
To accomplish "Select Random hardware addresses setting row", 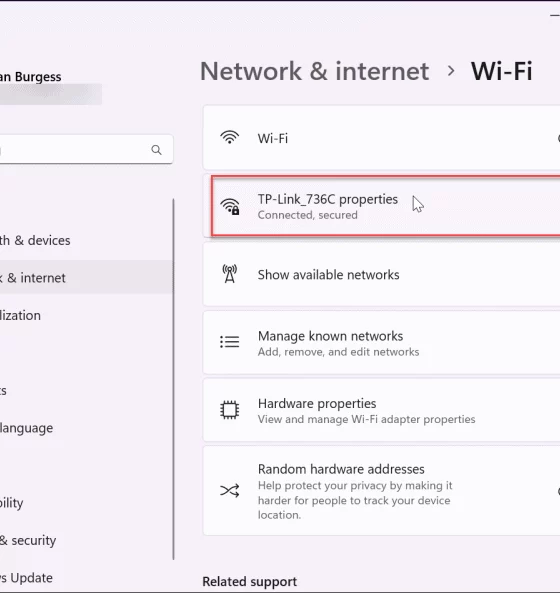I will 382,491.
